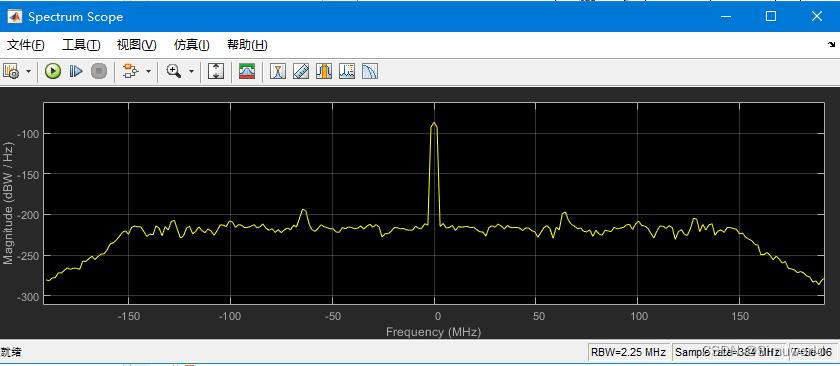The height and width of the screenshot is (366, 840).
Task: Open the 文件(F) menu
Action: coord(26,45)
